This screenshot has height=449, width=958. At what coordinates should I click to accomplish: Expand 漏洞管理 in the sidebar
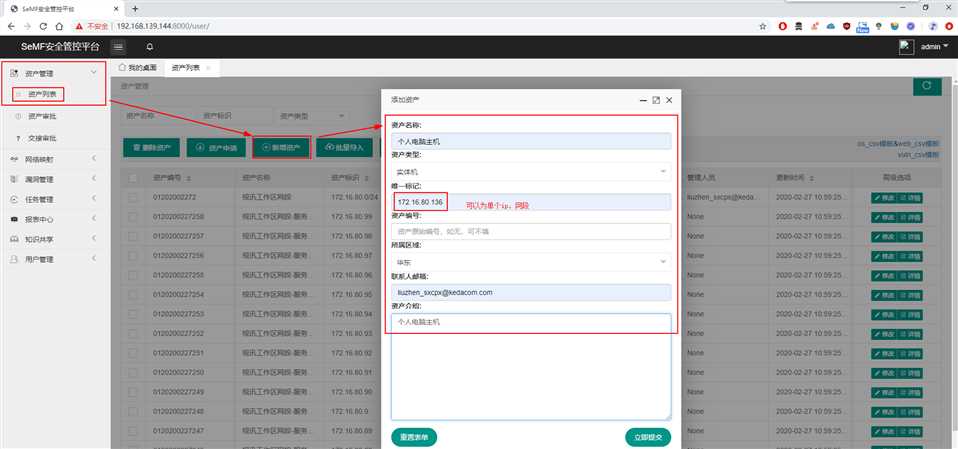pos(54,179)
